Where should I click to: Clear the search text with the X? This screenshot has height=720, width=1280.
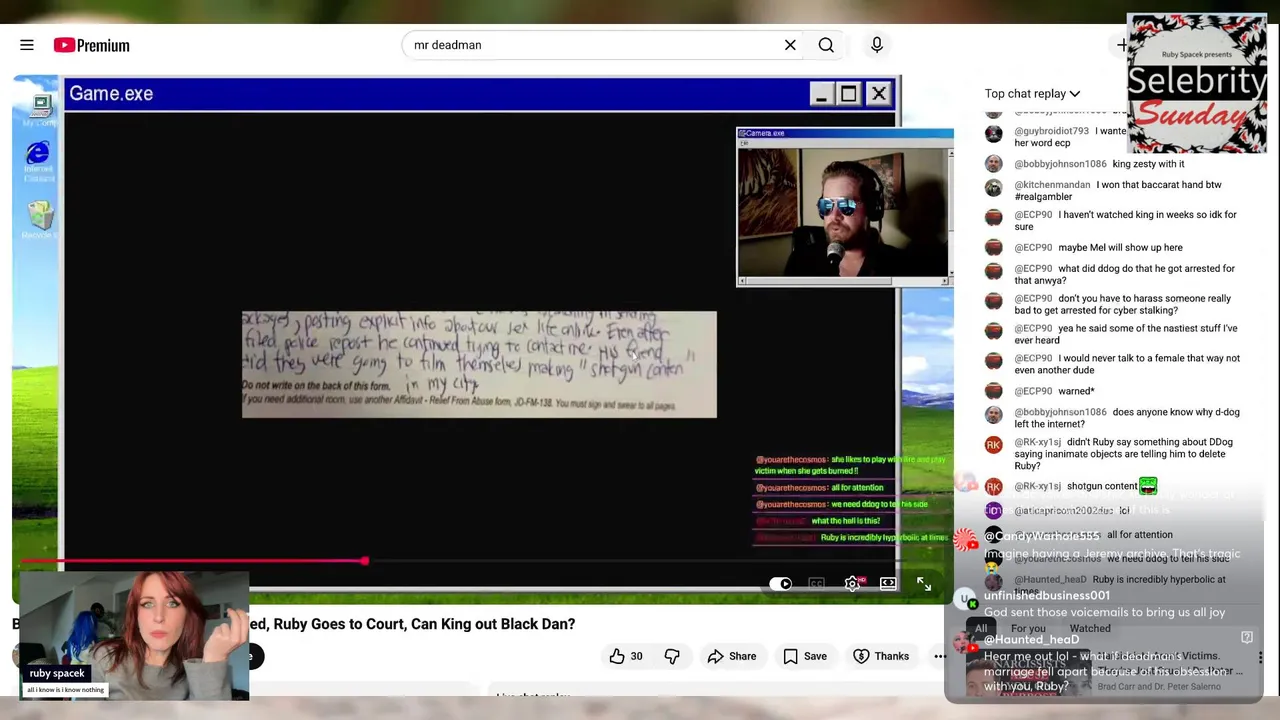tap(790, 45)
